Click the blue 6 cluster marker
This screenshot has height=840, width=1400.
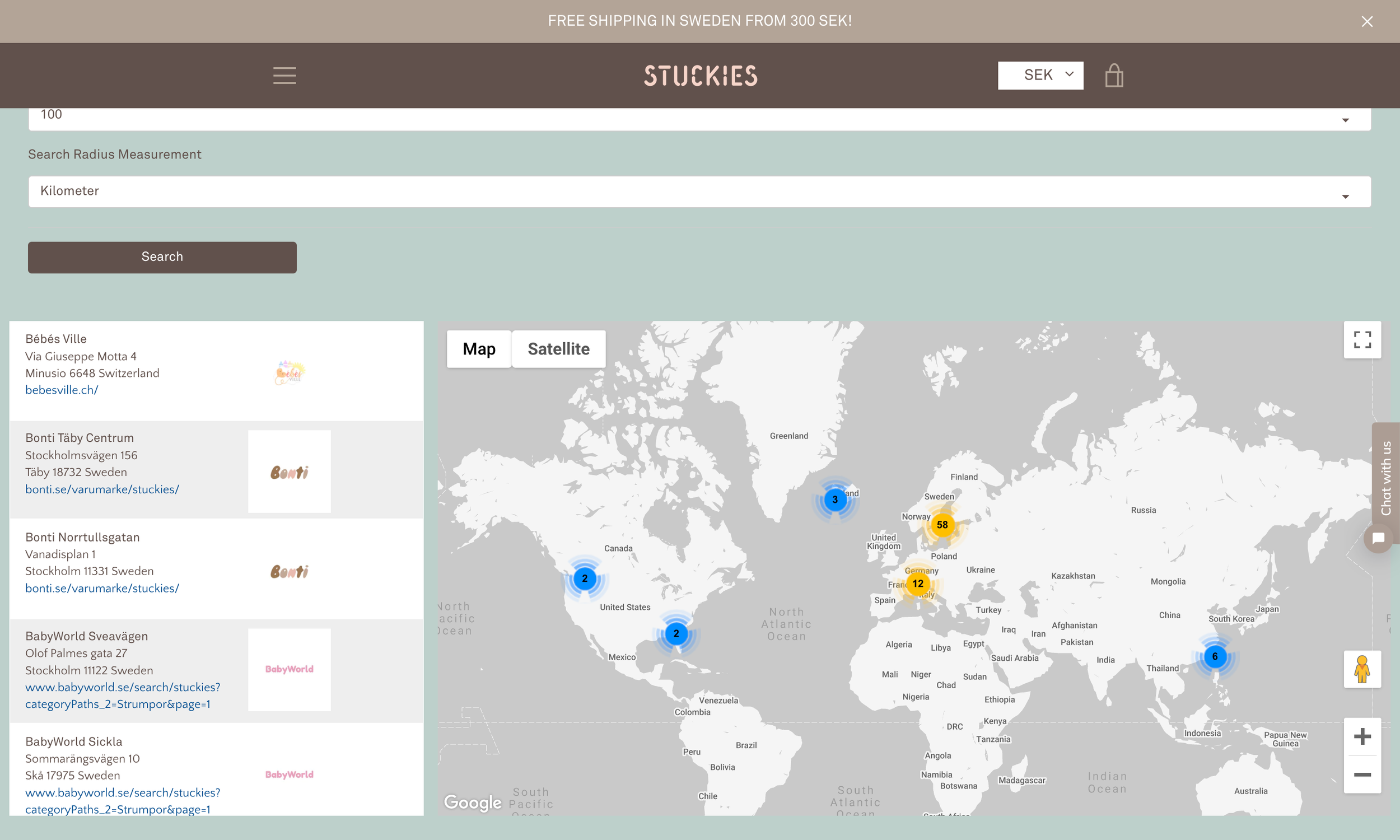pyautogui.click(x=1215, y=657)
